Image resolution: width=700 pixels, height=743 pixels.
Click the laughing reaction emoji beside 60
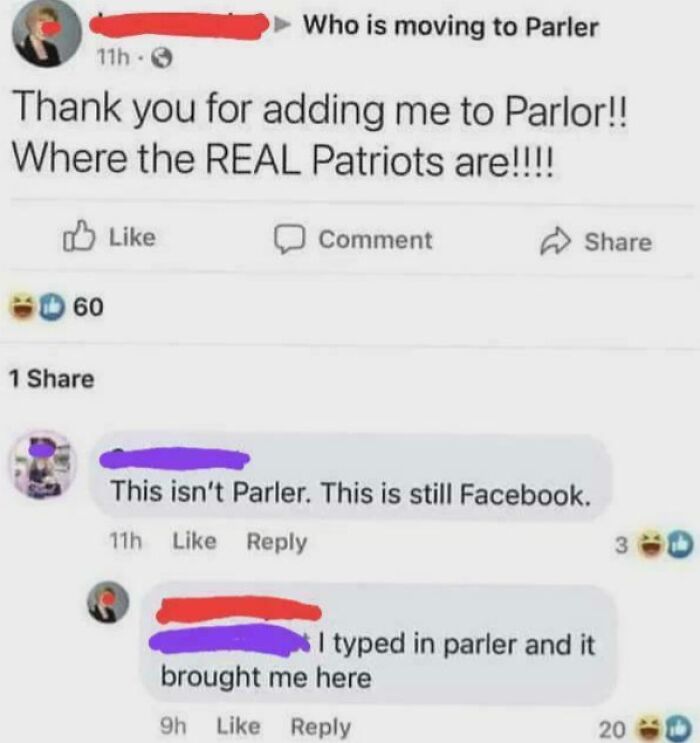tap(22, 308)
